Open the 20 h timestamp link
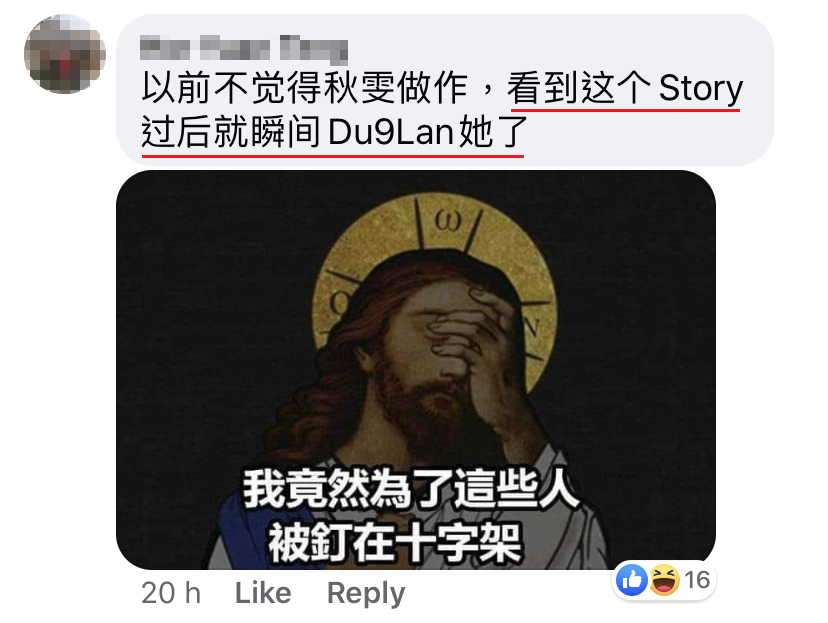 point(171,593)
